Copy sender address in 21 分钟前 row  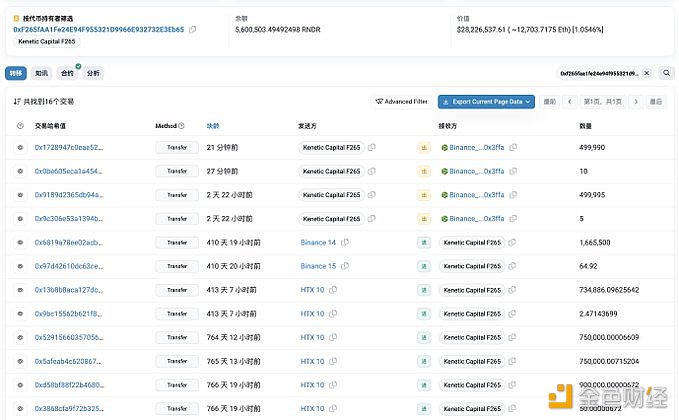tap(372, 148)
